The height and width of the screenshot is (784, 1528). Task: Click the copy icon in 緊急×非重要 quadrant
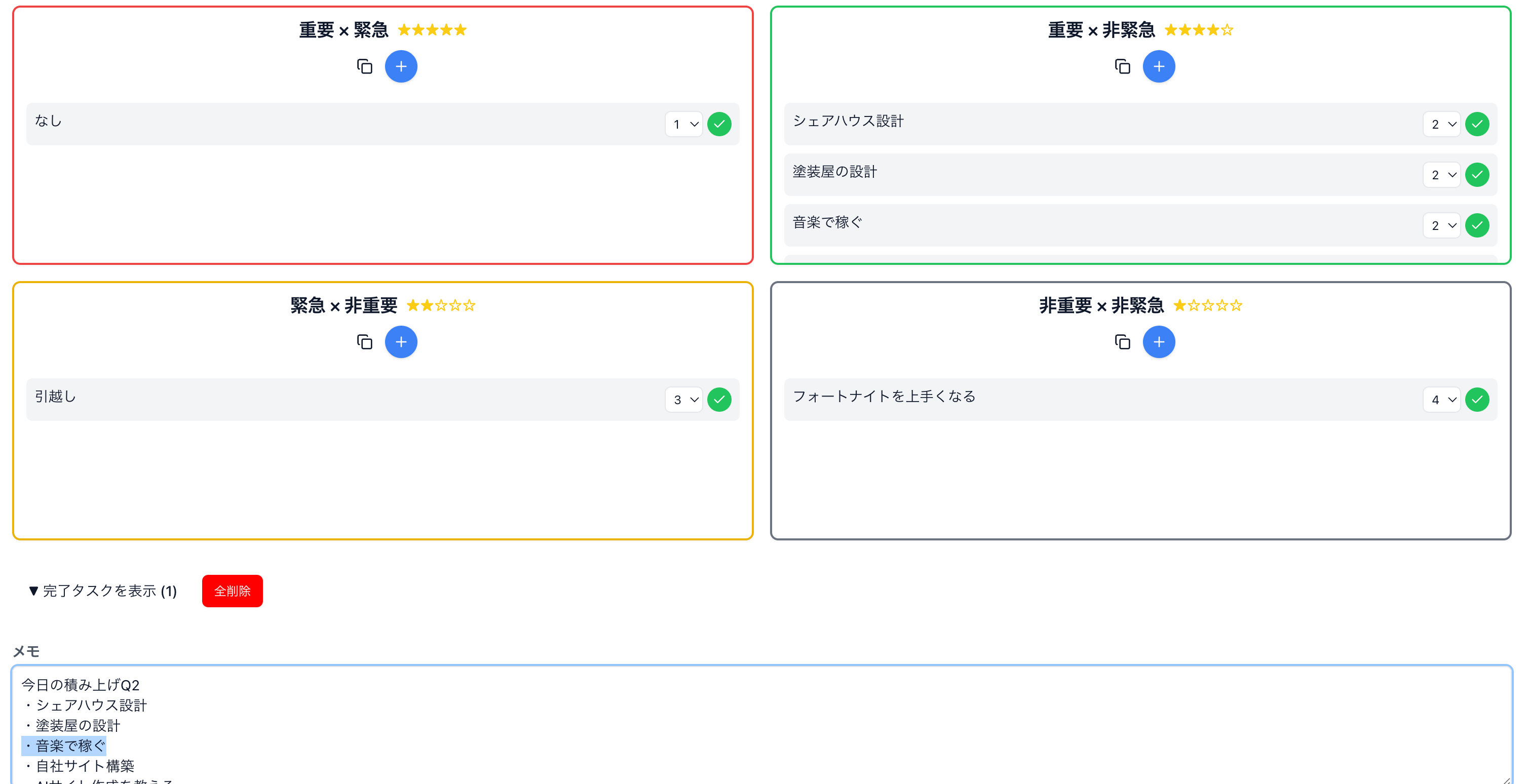pos(364,342)
